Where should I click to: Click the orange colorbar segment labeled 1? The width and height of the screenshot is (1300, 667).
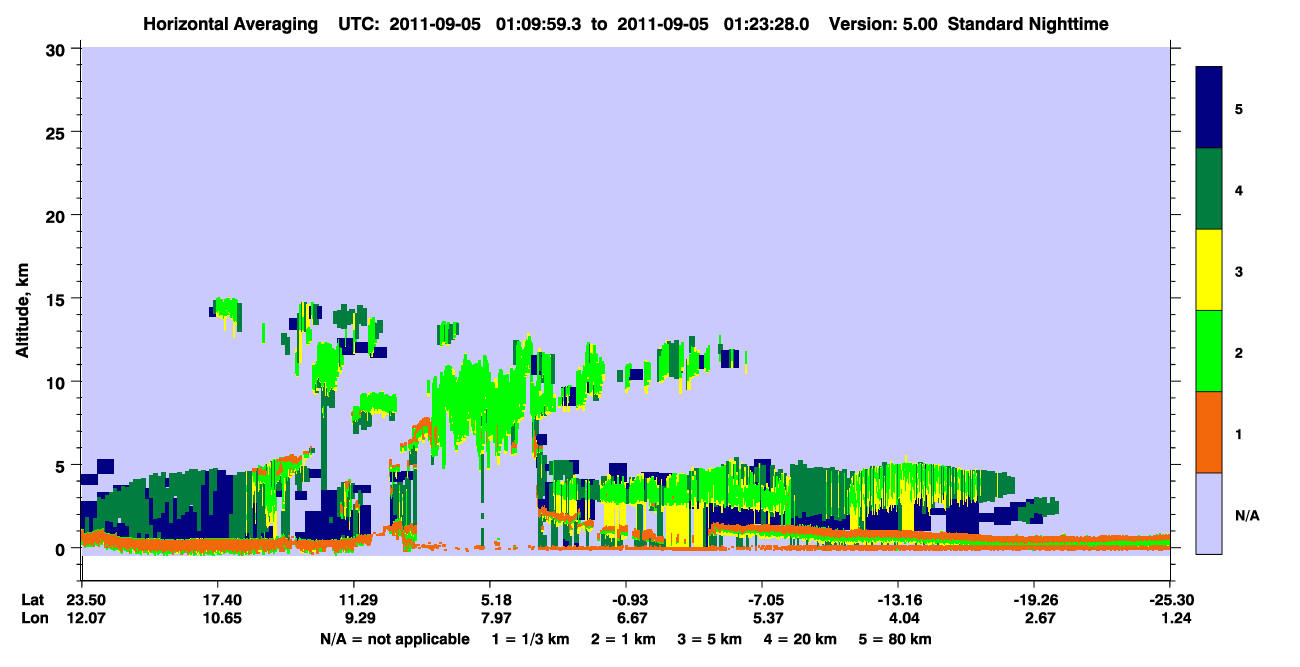click(1209, 432)
